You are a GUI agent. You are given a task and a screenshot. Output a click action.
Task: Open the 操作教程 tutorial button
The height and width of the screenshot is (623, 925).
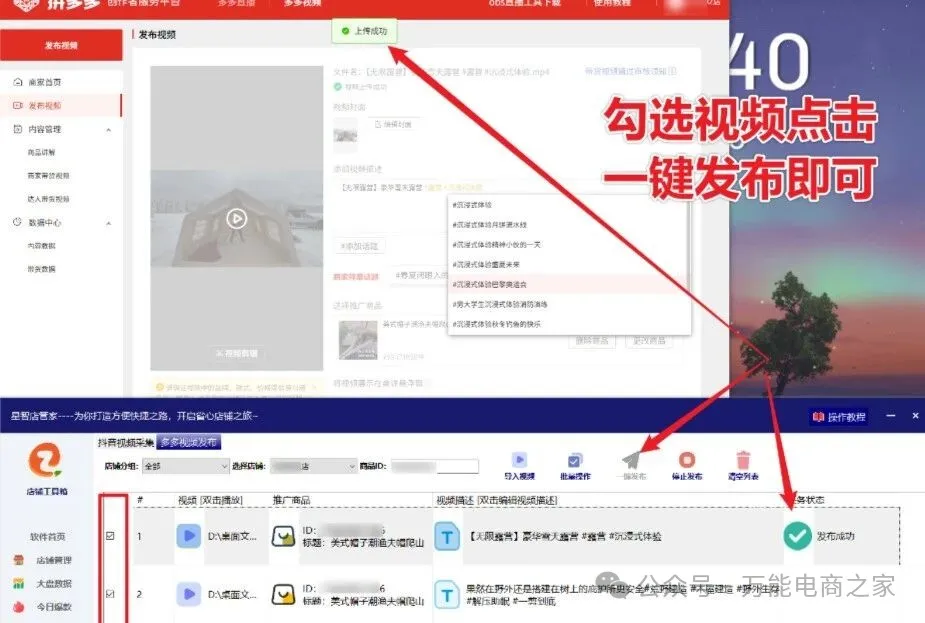pos(839,417)
